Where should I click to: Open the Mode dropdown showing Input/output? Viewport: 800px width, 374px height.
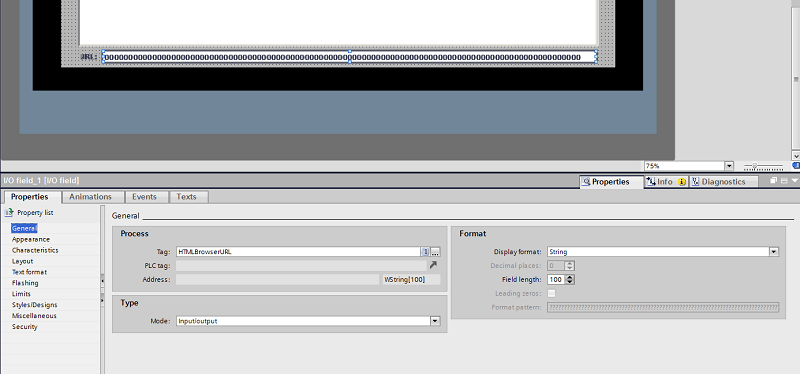[x=435, y=321]
